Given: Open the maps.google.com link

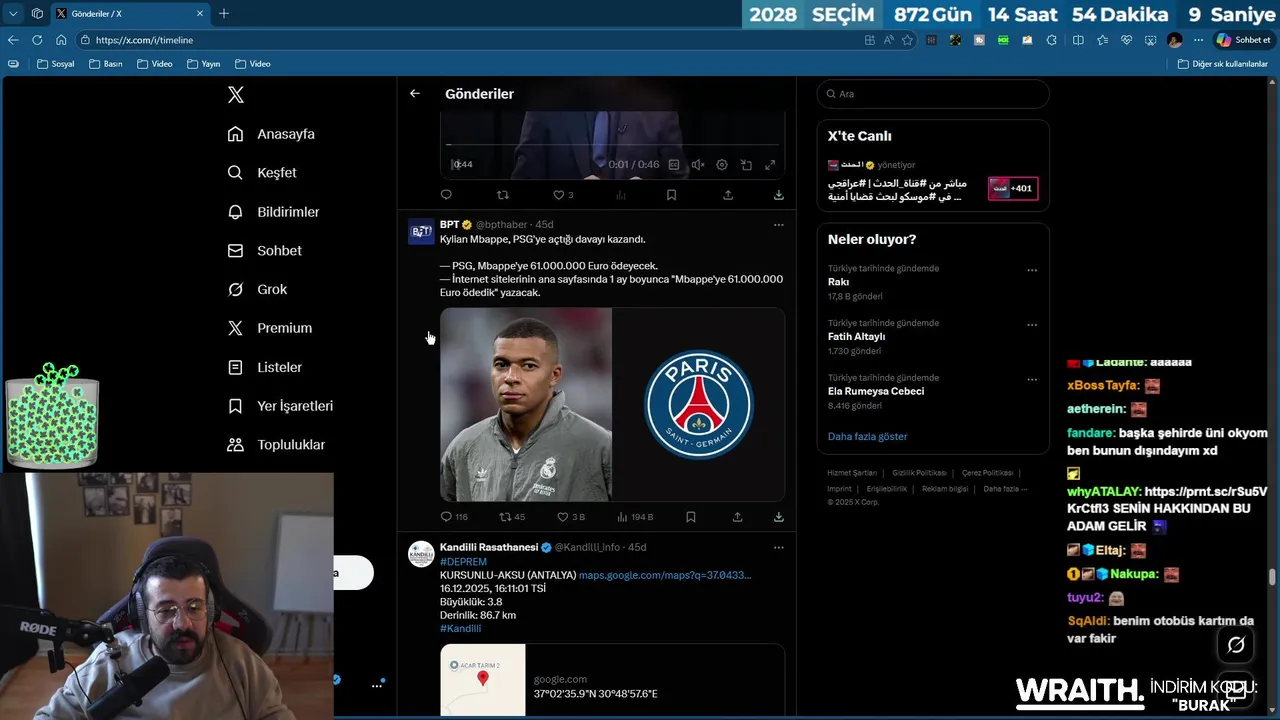Looking at the screenshot, I should pyautogui.click(x=665, y=575).
